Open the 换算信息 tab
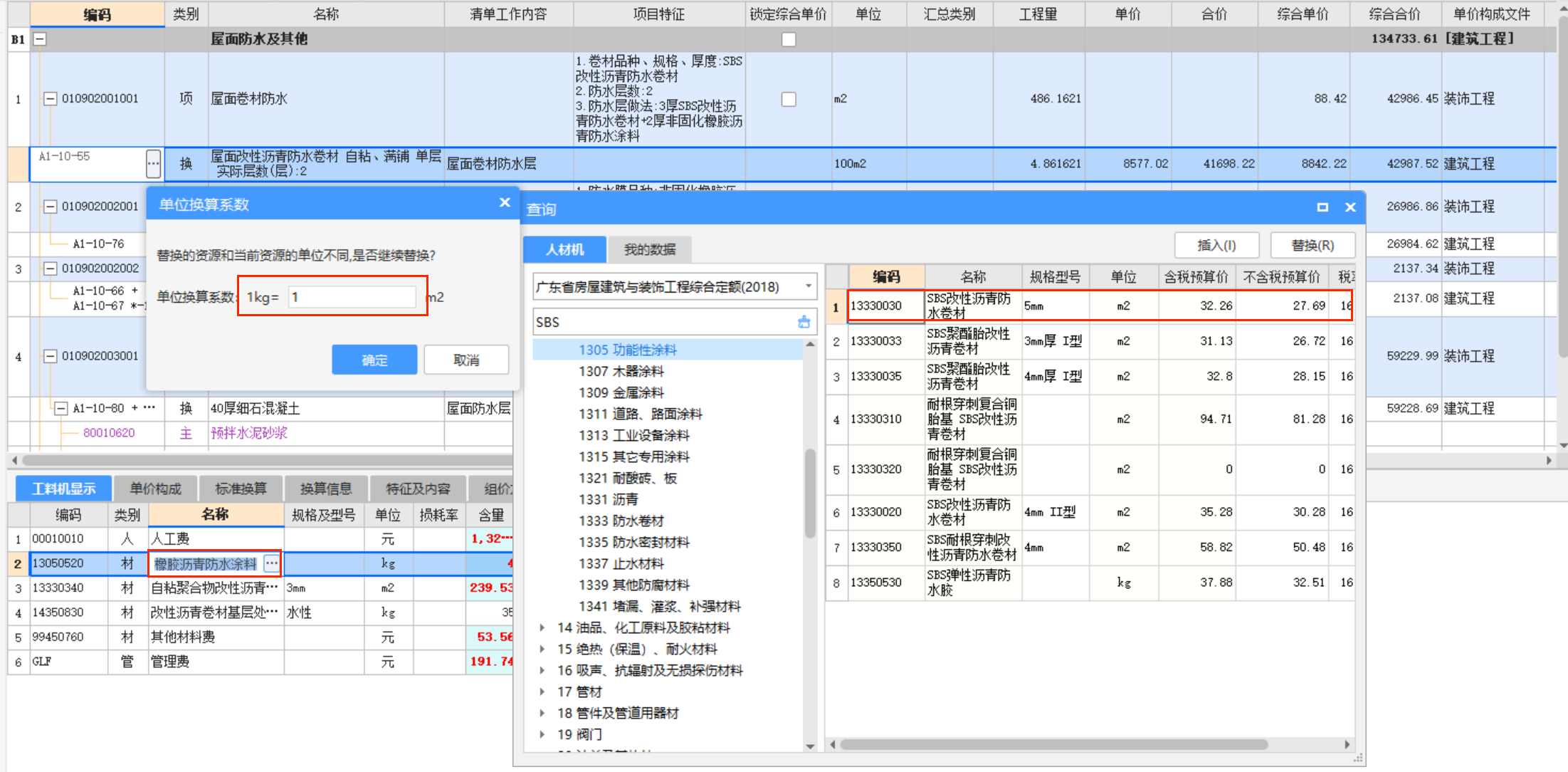Image resolution: width=1568 pixels, height=772 pixels. (326, 489)
